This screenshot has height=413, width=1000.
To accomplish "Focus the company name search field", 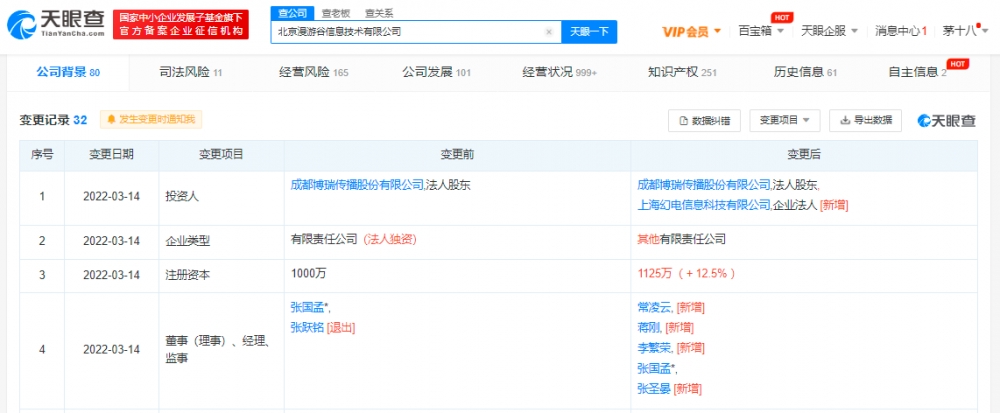I will click(x=416, y=32).
